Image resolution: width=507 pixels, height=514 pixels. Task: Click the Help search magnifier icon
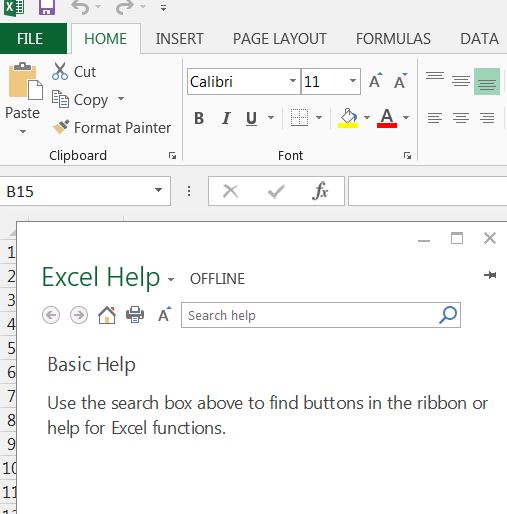(x=448, y=315)
